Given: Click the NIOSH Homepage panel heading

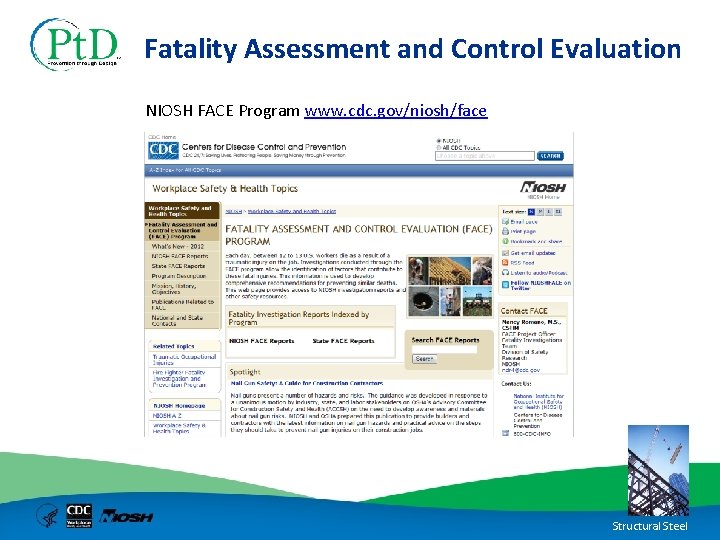Looking at the screenshot, I should coord(179,406).
